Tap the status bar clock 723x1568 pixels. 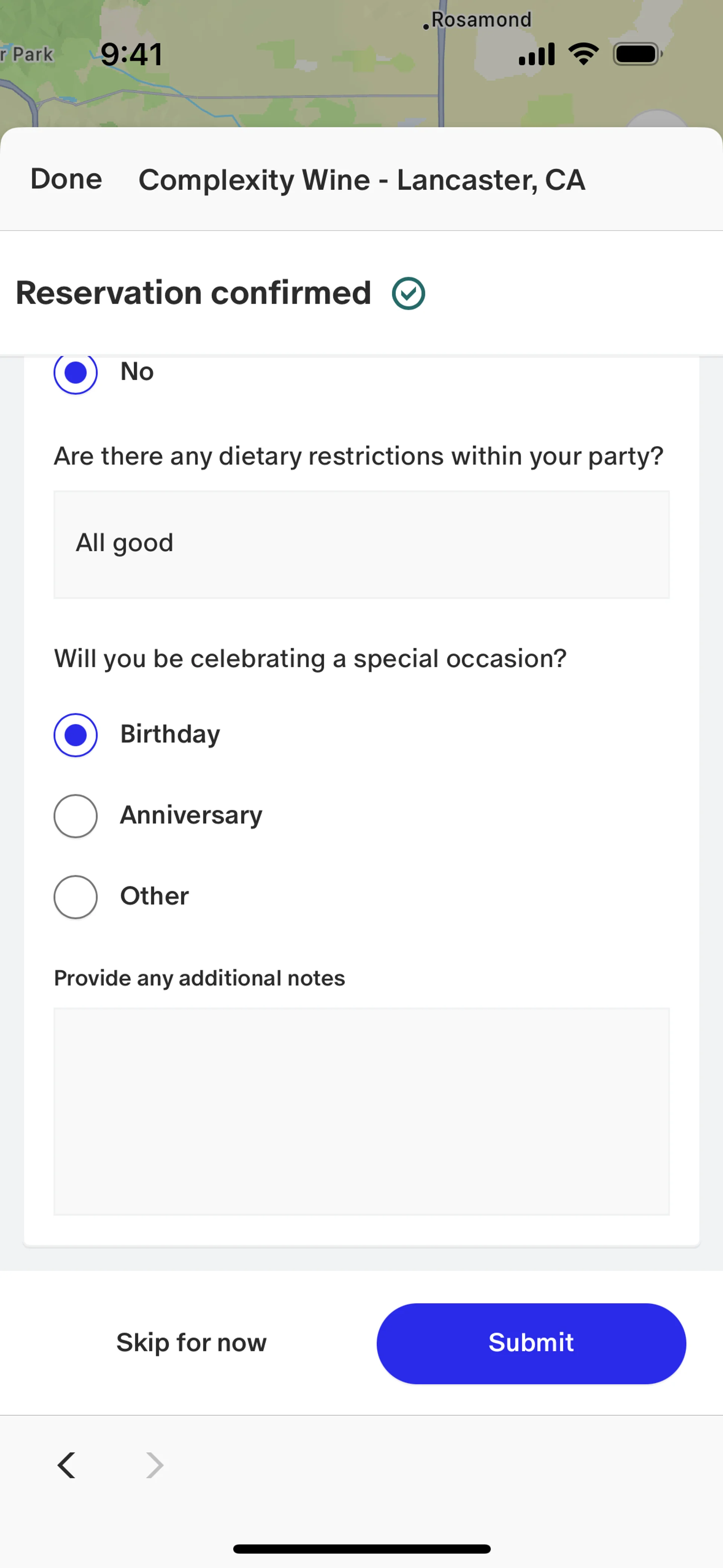(x=131, y=54)
